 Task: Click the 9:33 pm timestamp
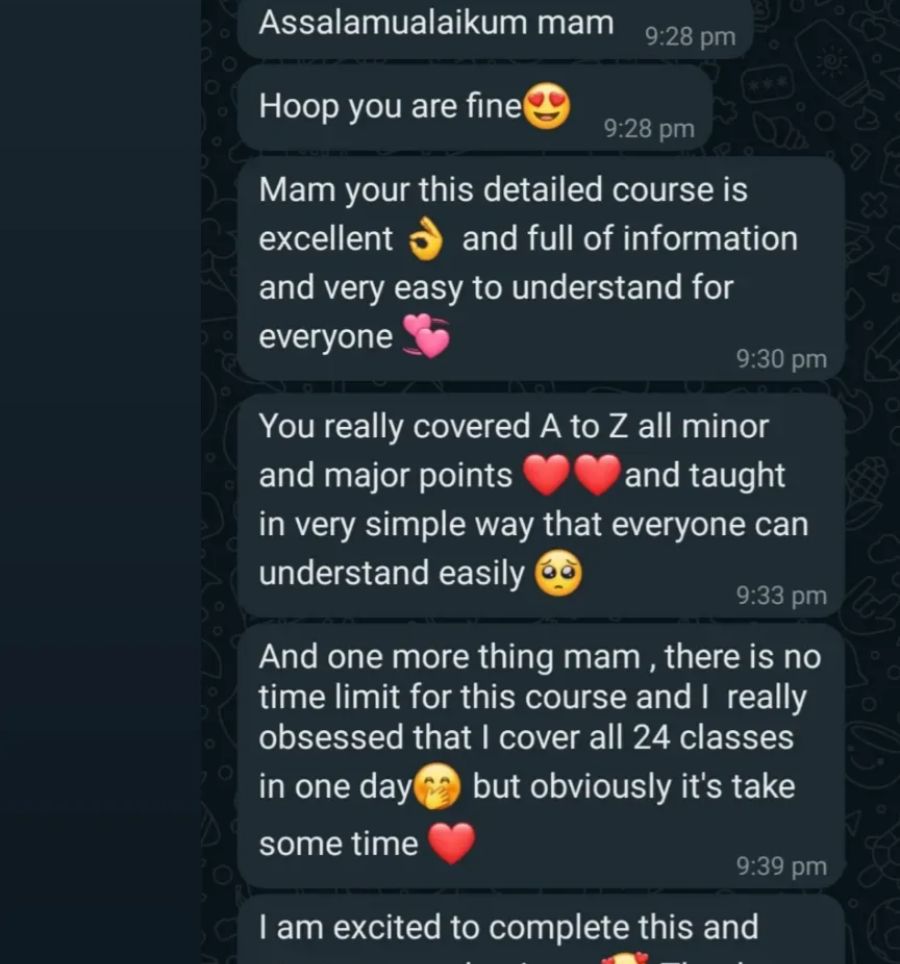pos(781,595)
